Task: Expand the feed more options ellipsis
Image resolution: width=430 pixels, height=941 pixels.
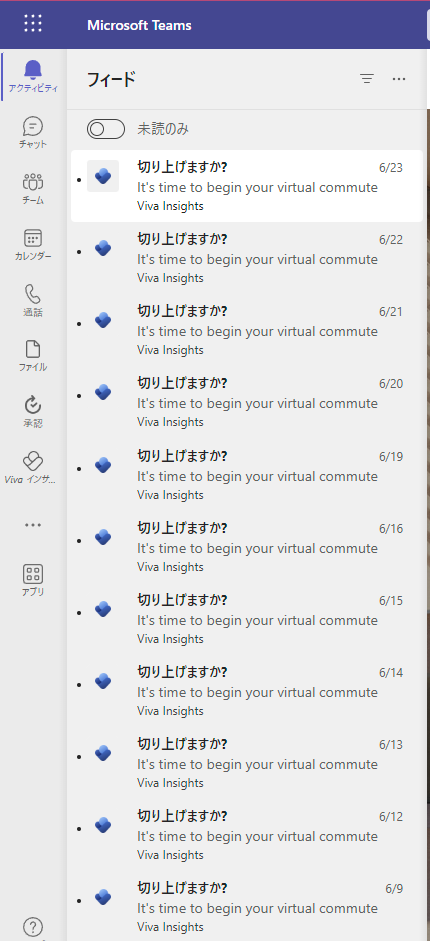Action: click(x=399, y=79)
